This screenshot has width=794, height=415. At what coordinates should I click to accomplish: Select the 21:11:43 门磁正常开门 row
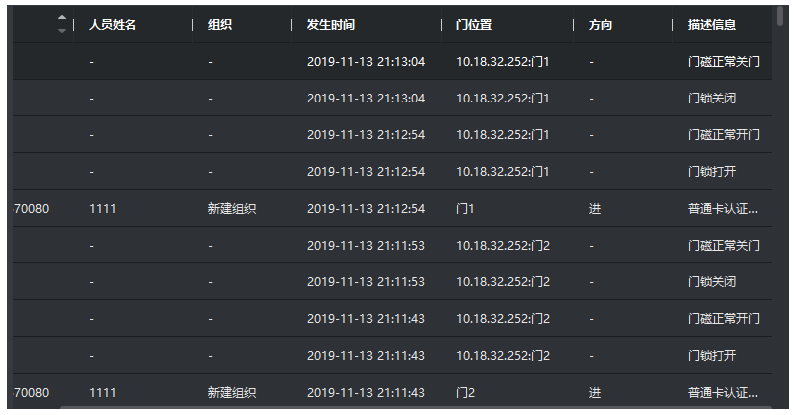click(x=392, y=319)
